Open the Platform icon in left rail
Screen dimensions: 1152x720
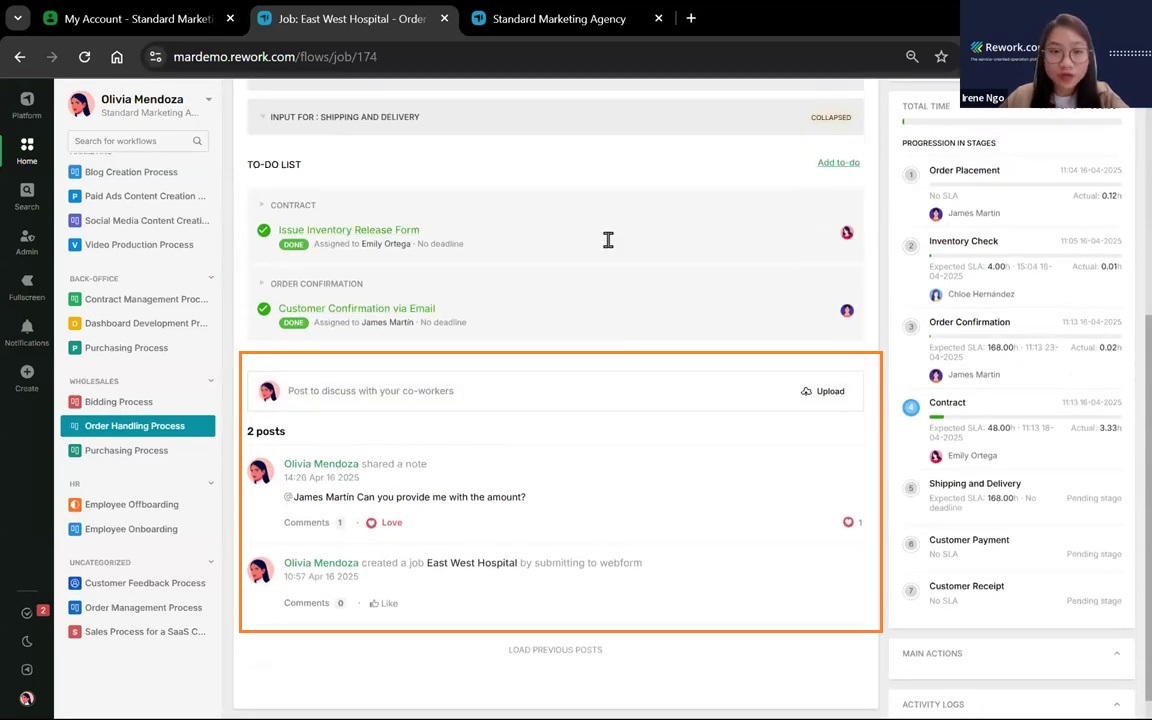click(x=26, y=105)
